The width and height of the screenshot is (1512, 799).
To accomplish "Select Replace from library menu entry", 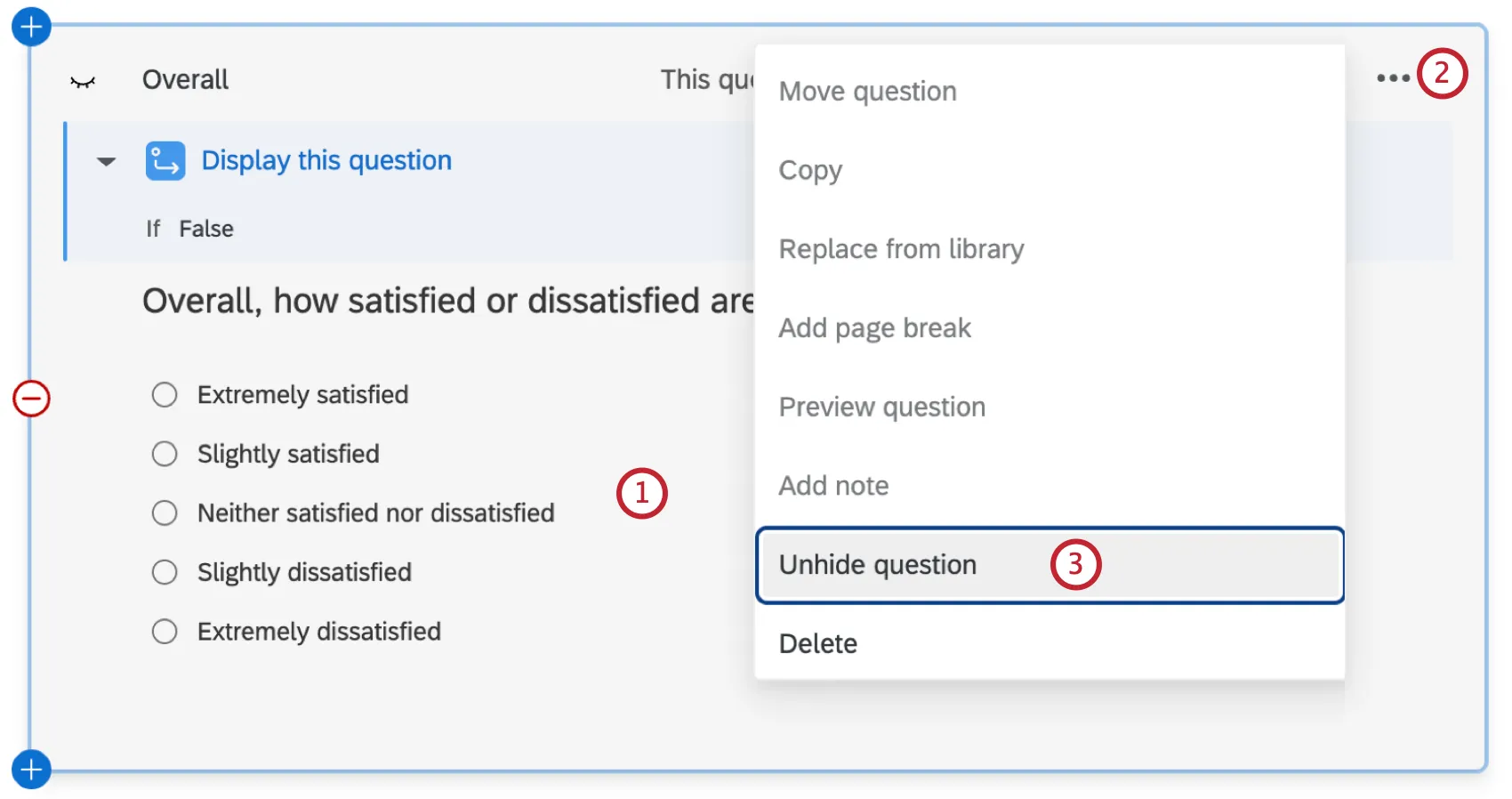I will point(1050,249).
